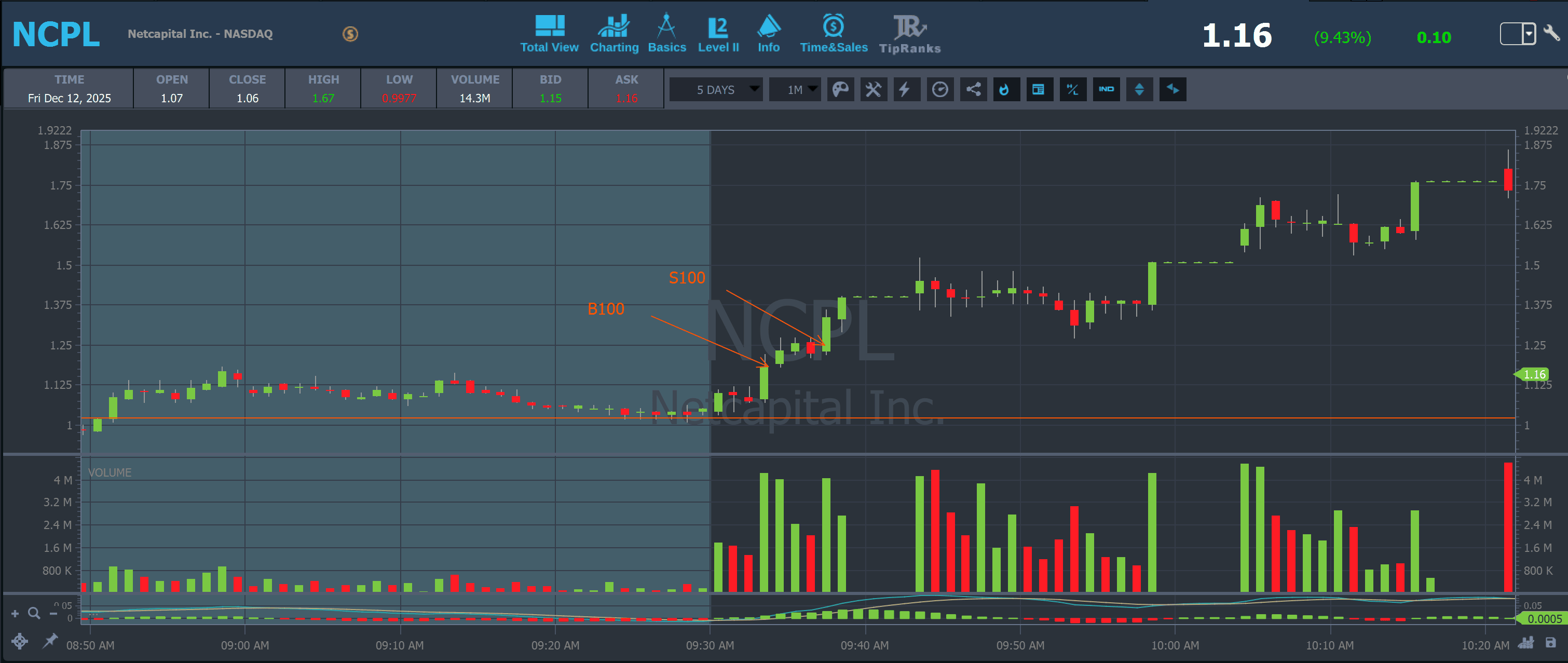
Task: Click the TipRanks link
Action: 909,35
